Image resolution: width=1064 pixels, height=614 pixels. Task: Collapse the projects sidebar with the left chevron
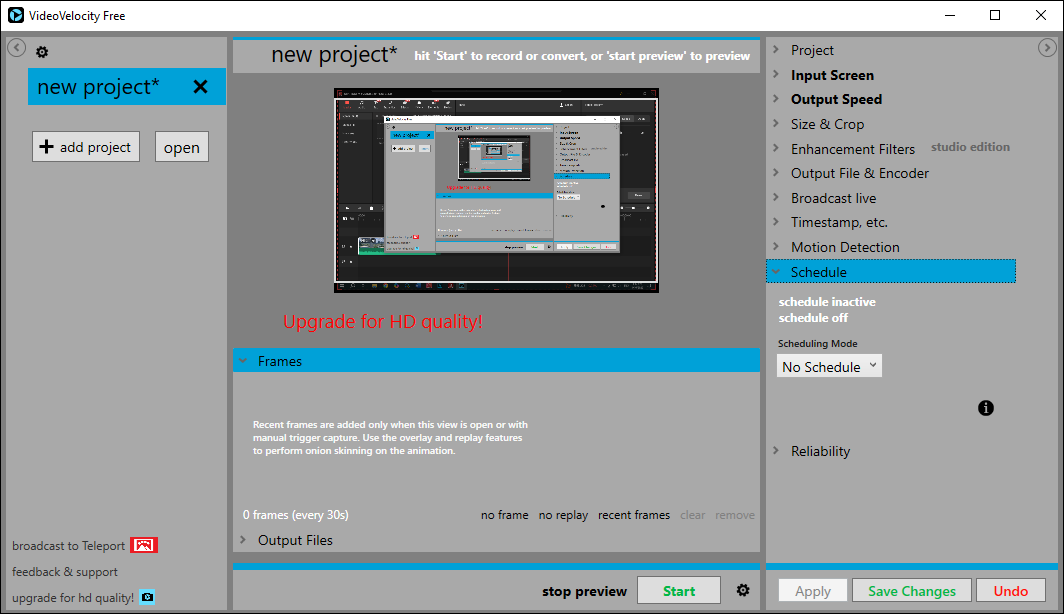(15, 47)
